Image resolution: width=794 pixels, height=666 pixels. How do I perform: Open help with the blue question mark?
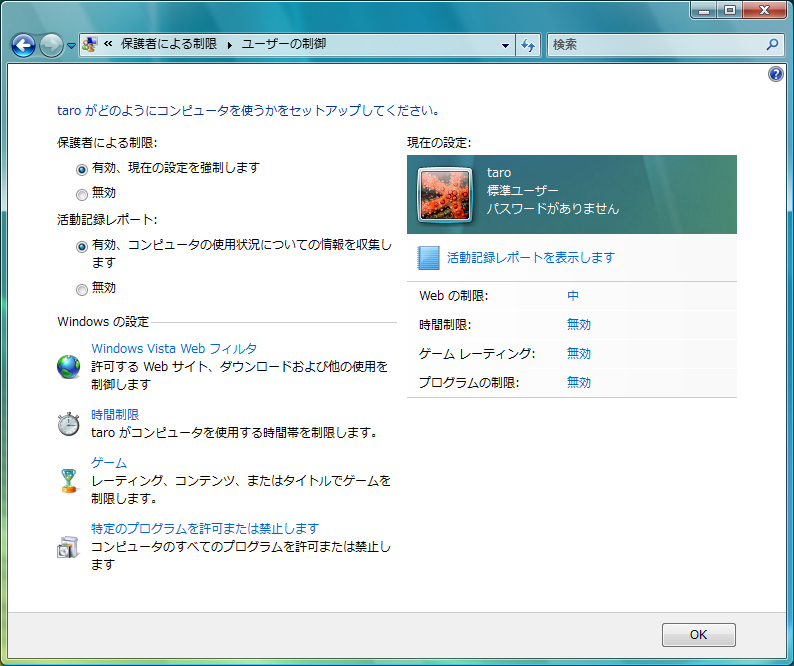point(775,74)
